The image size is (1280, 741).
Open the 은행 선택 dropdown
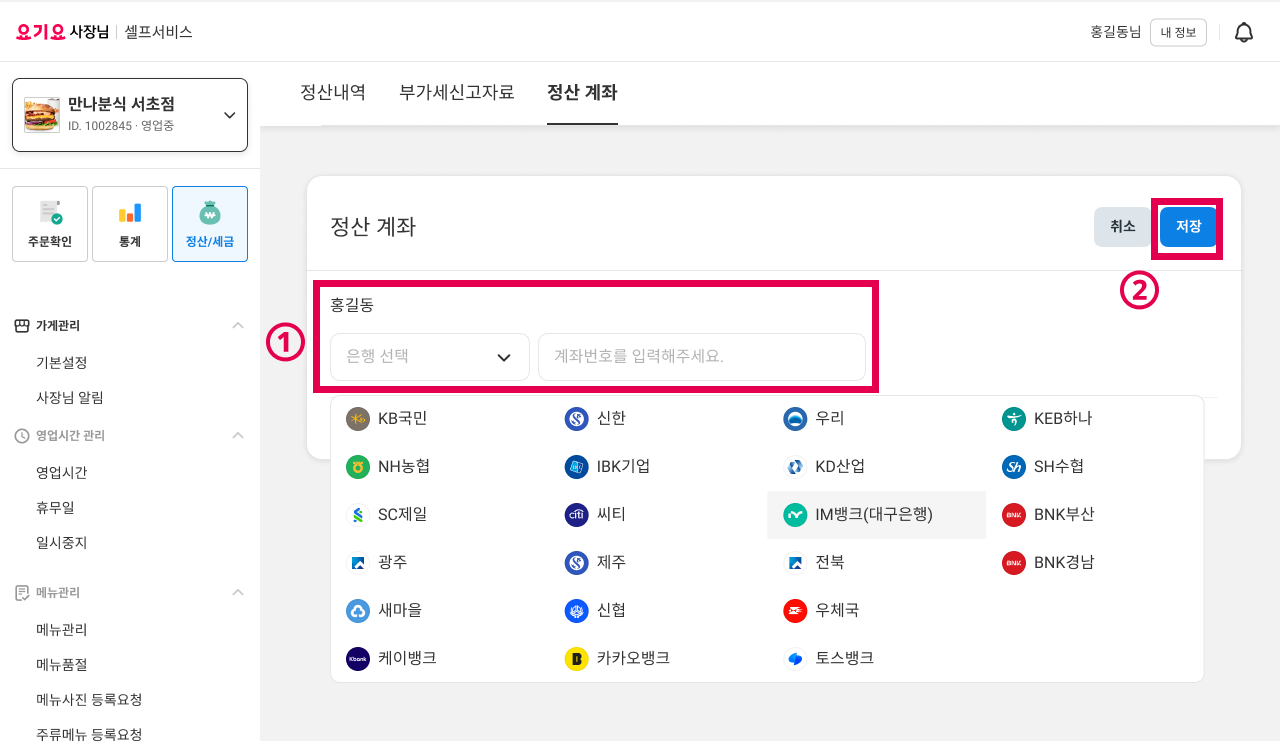point(430,357)
